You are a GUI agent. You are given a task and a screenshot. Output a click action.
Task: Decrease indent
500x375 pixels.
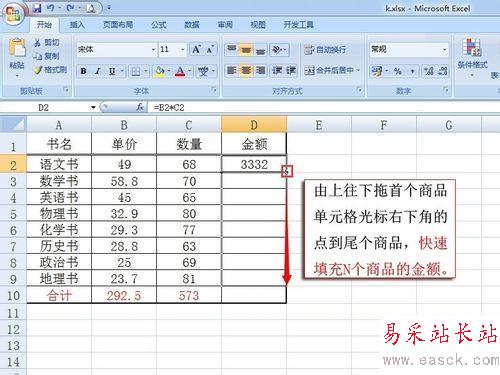tap(277, 70)
